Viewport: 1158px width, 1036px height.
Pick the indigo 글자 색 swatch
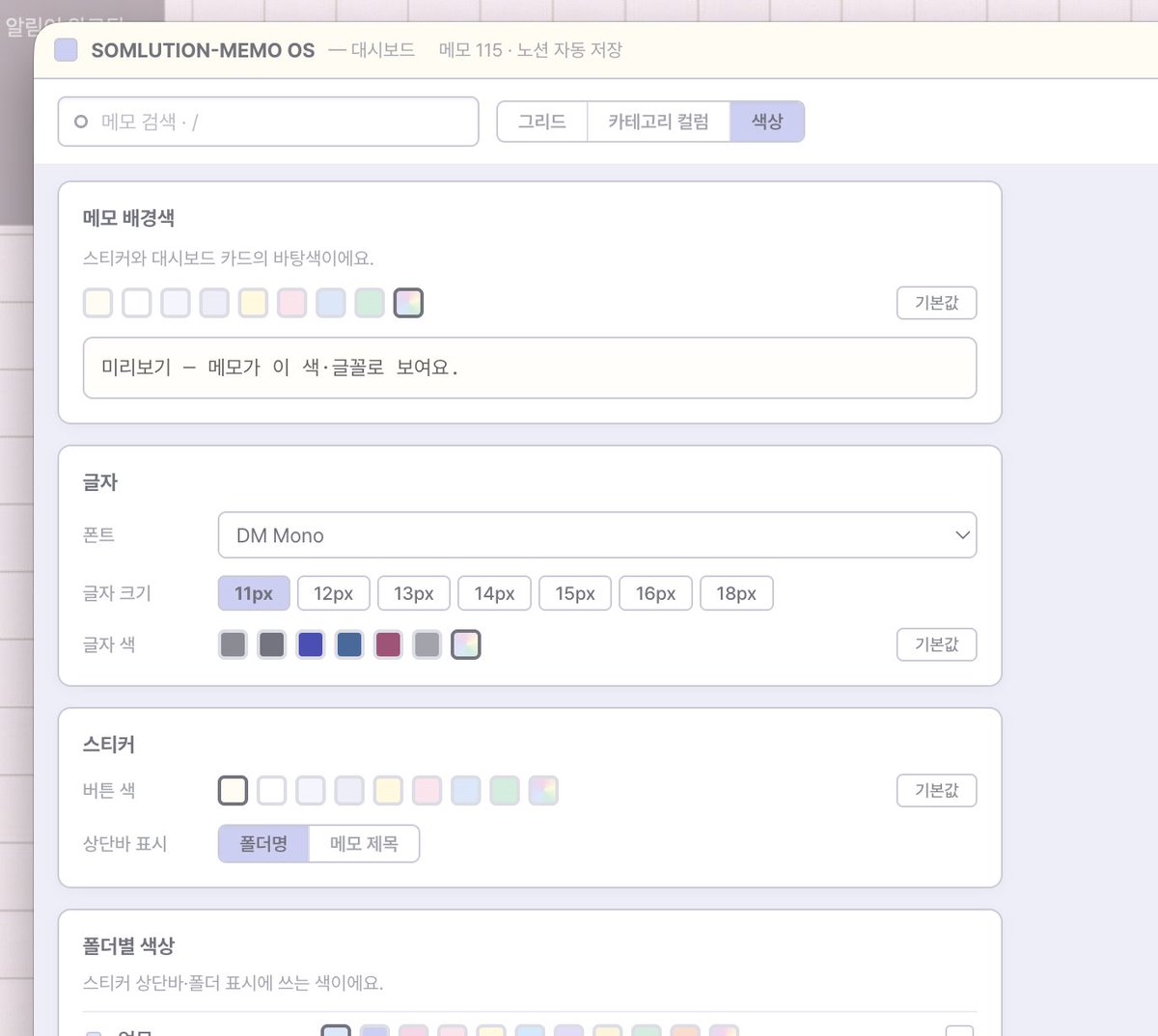[311, 644]
